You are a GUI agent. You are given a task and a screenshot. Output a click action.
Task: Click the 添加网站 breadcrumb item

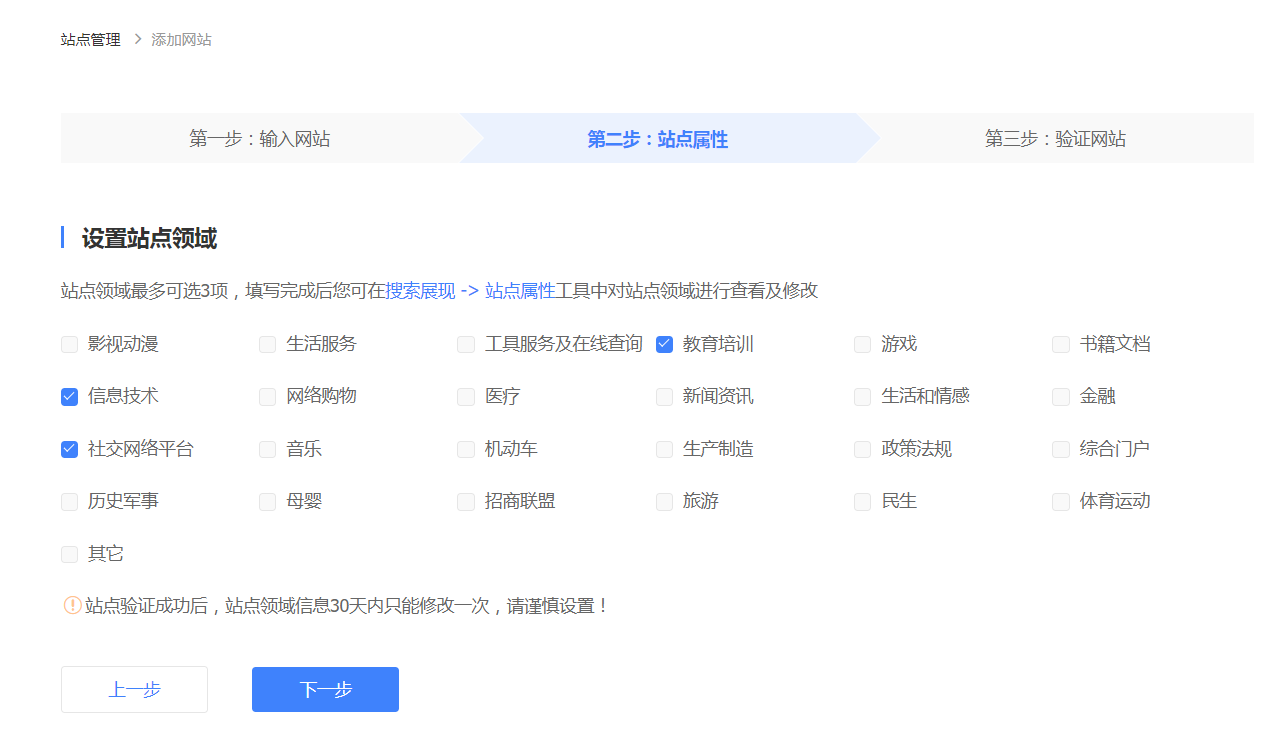181,40
